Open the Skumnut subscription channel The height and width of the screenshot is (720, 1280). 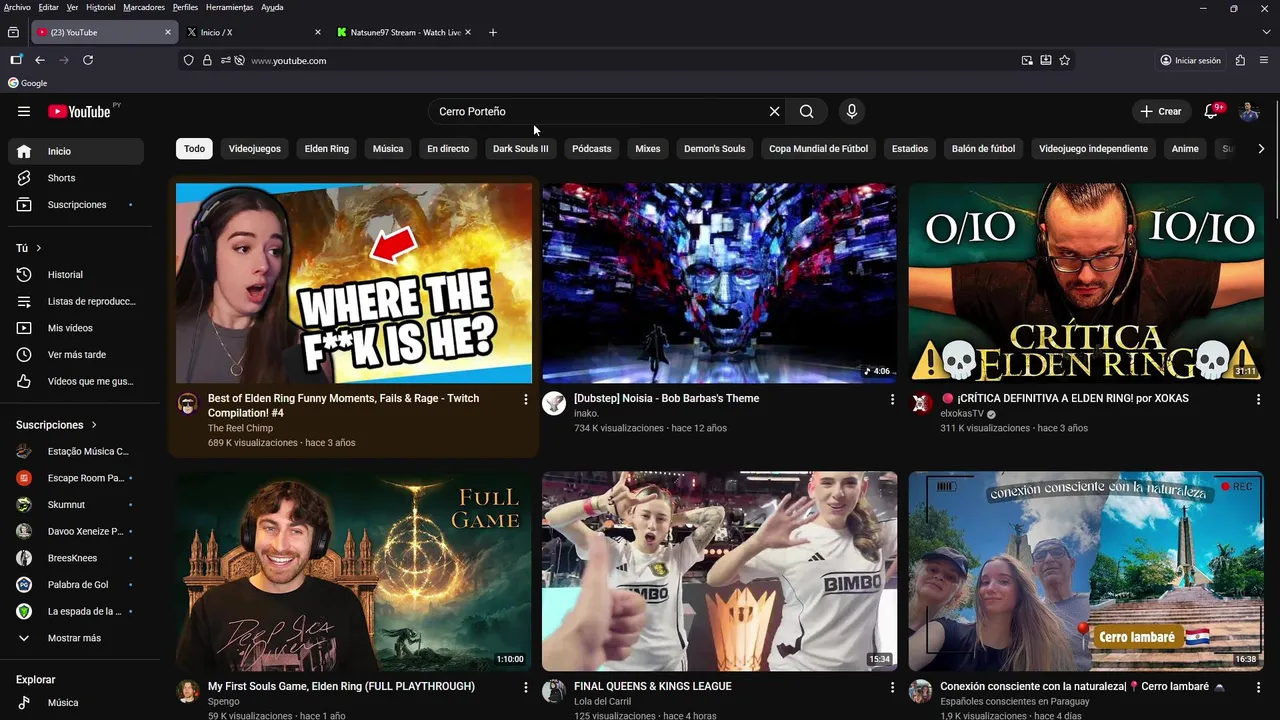coord(76,505)
